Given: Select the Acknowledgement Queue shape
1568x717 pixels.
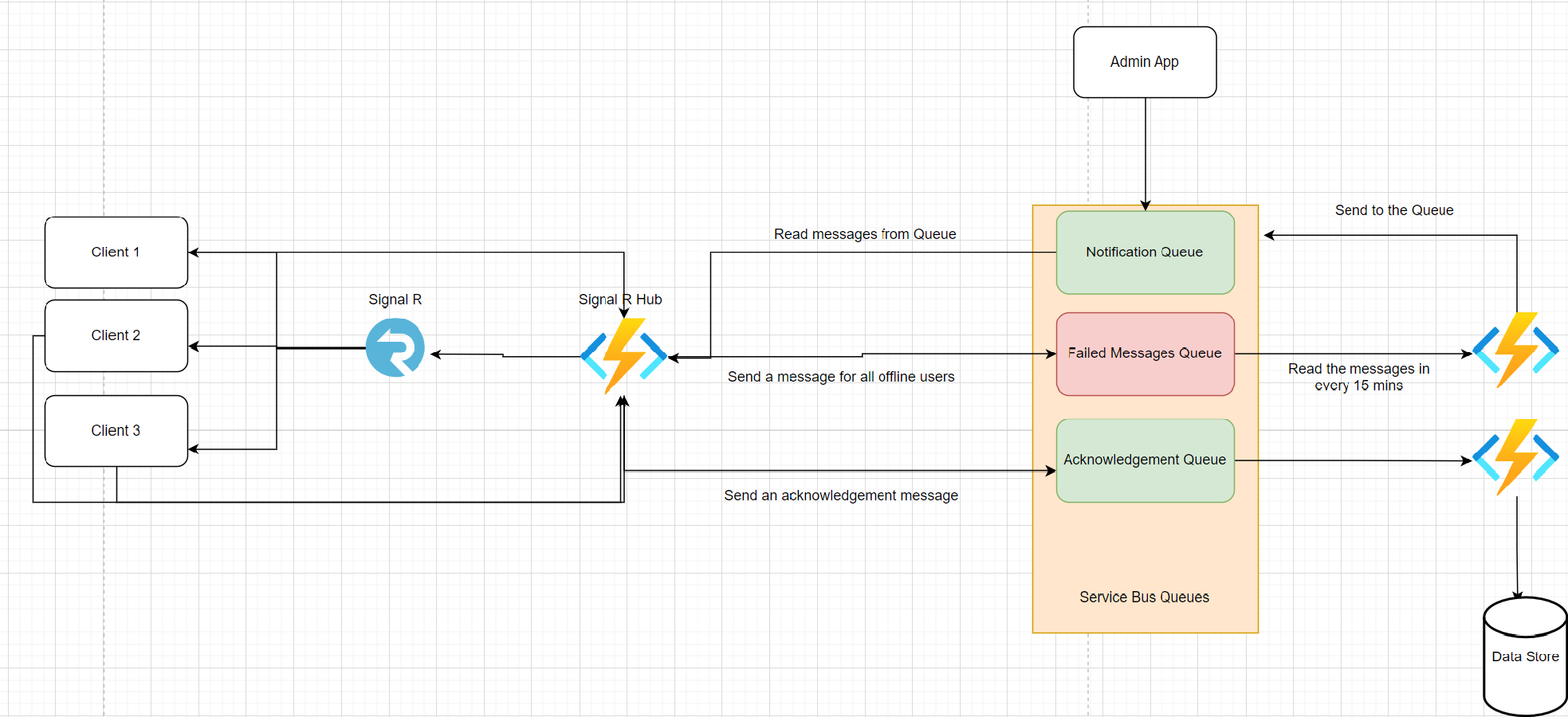Looking at the screenshot, I should tap(1146, 460).
